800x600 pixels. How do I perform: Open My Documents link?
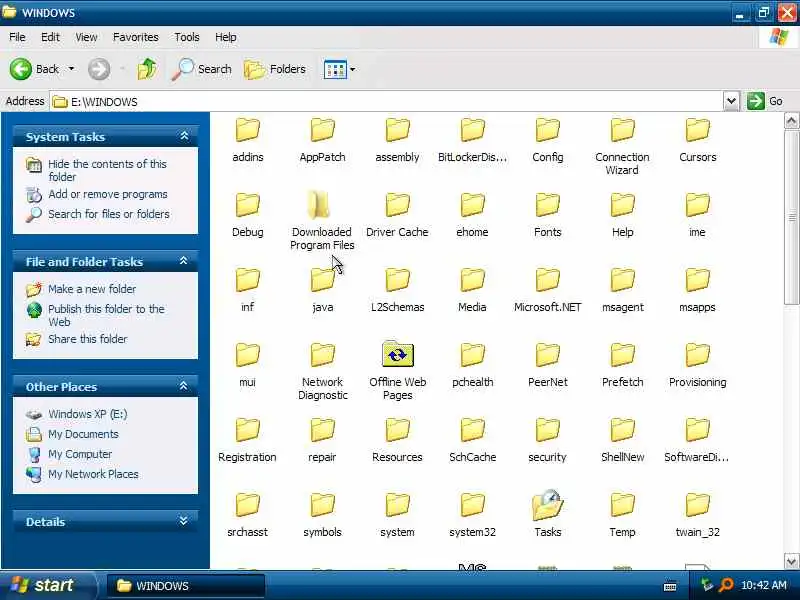pos(72,434)
